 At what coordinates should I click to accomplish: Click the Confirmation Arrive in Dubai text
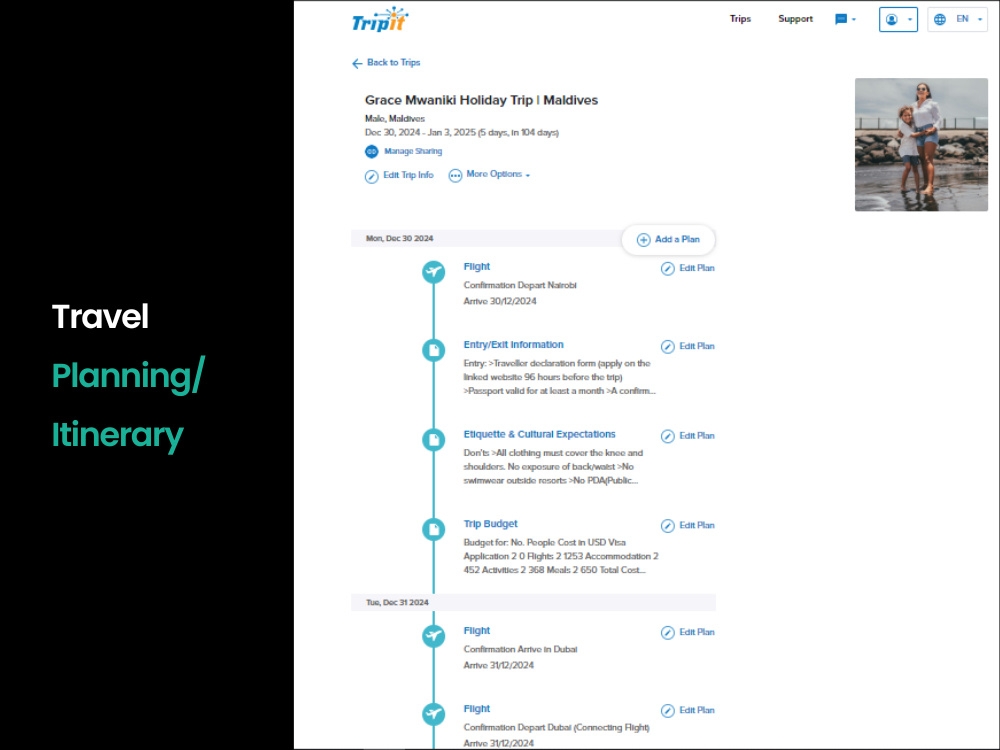point(520,649)
